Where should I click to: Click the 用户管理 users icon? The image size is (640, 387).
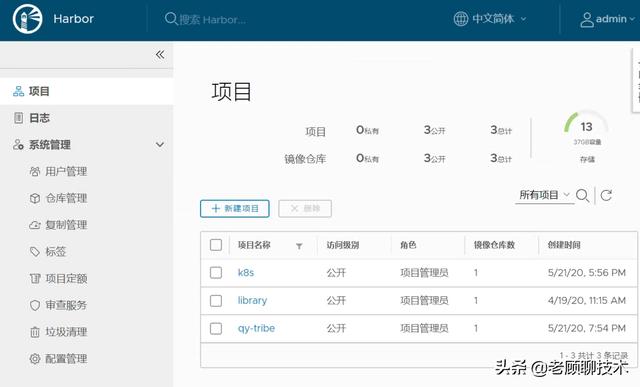[x=35, y=171]
